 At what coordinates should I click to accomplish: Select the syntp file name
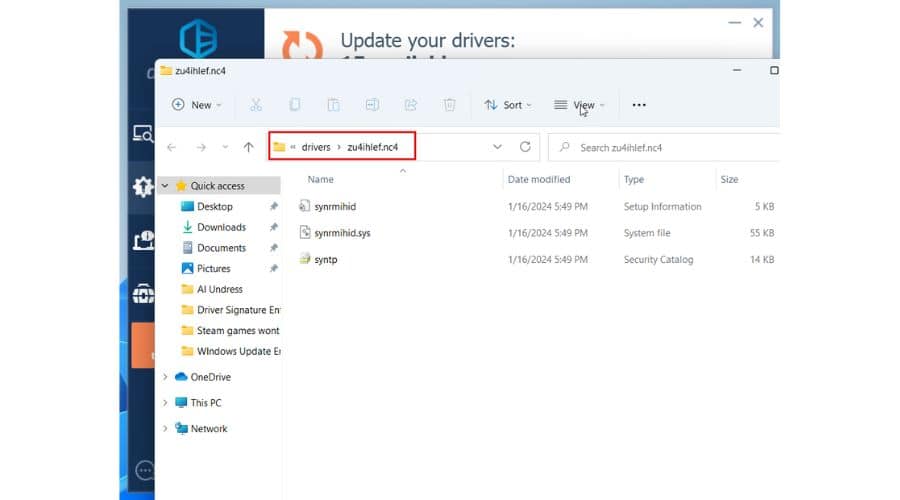(x=325, y=259)
